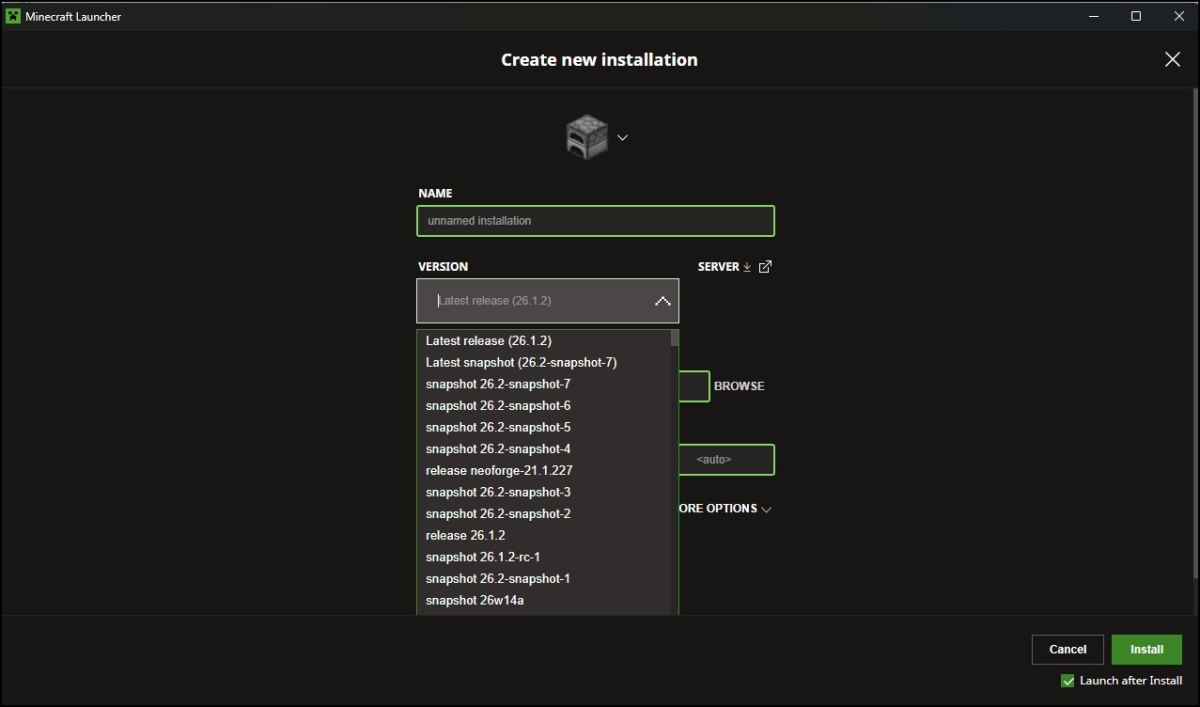Click the resolution <auto> field
The height and width of the screenshot is (707, 1200).
pos(727,460)
